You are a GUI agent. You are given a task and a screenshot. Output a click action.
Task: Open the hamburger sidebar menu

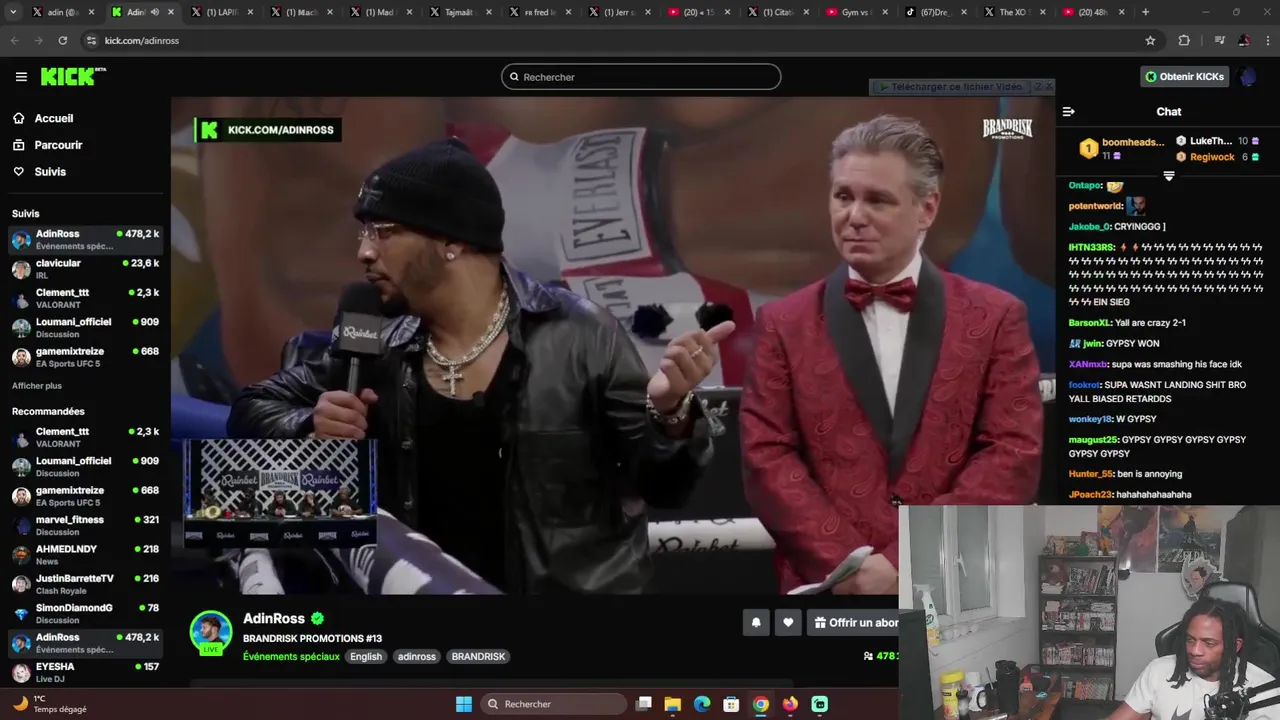[21, 77]
